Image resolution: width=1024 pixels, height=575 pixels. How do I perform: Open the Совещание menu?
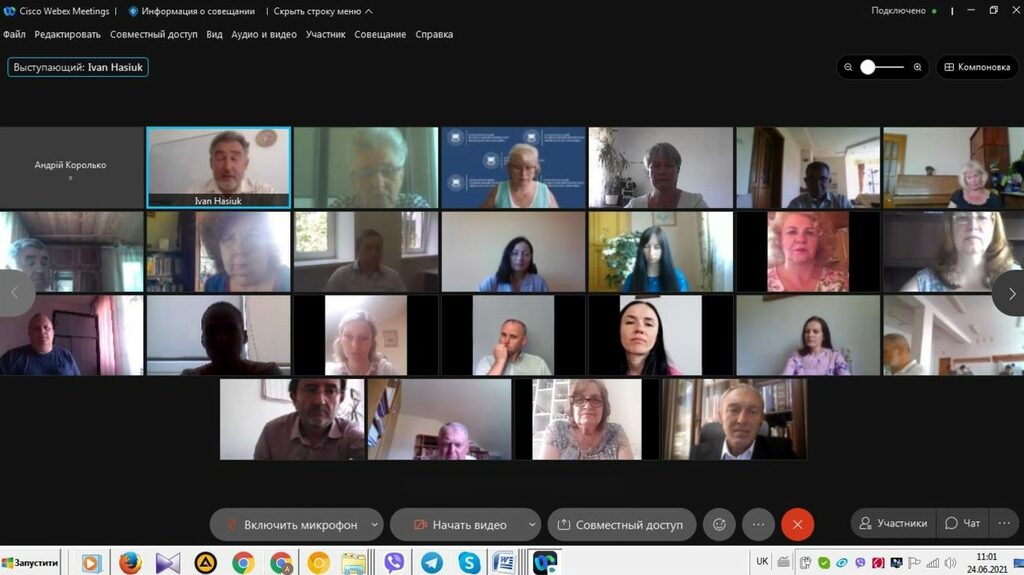[380, 34]
